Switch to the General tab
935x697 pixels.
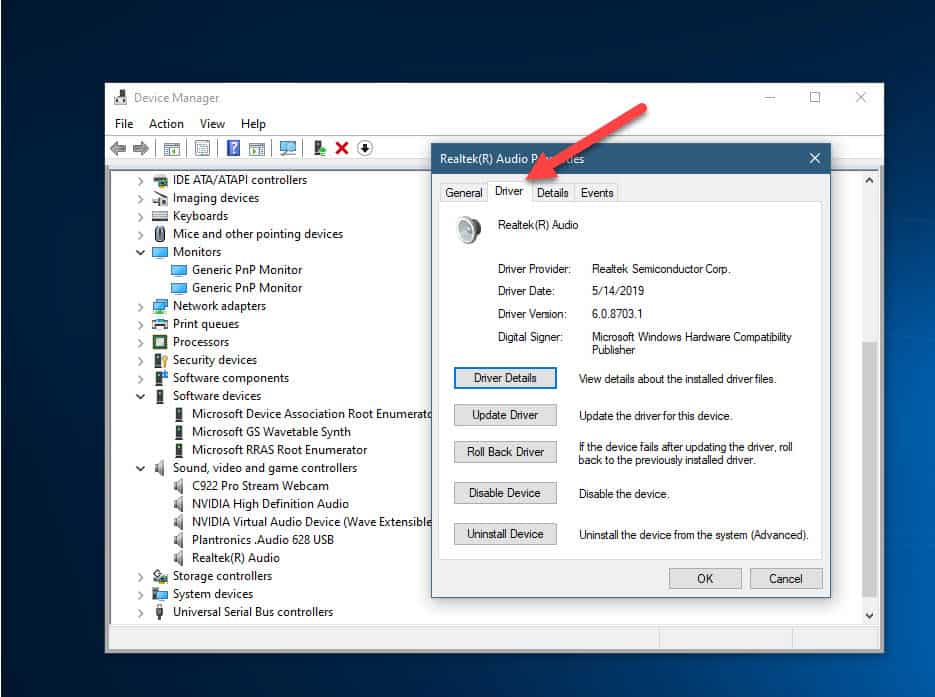pyautogui.click(x=463, y=193)
